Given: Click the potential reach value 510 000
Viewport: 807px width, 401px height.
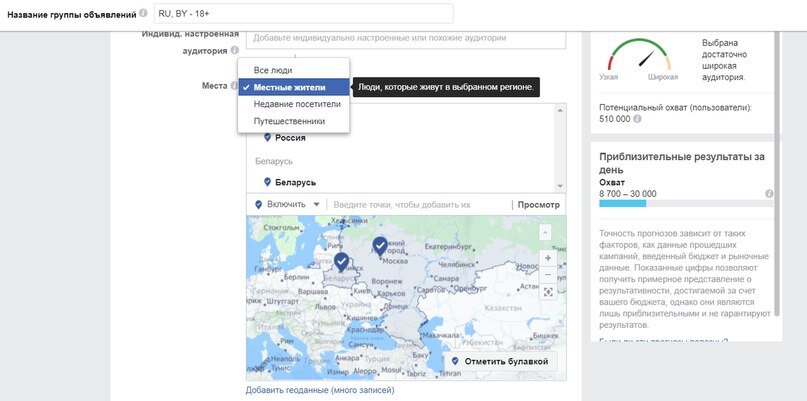Looking at the screenshot, I should (x=615, y=118).
